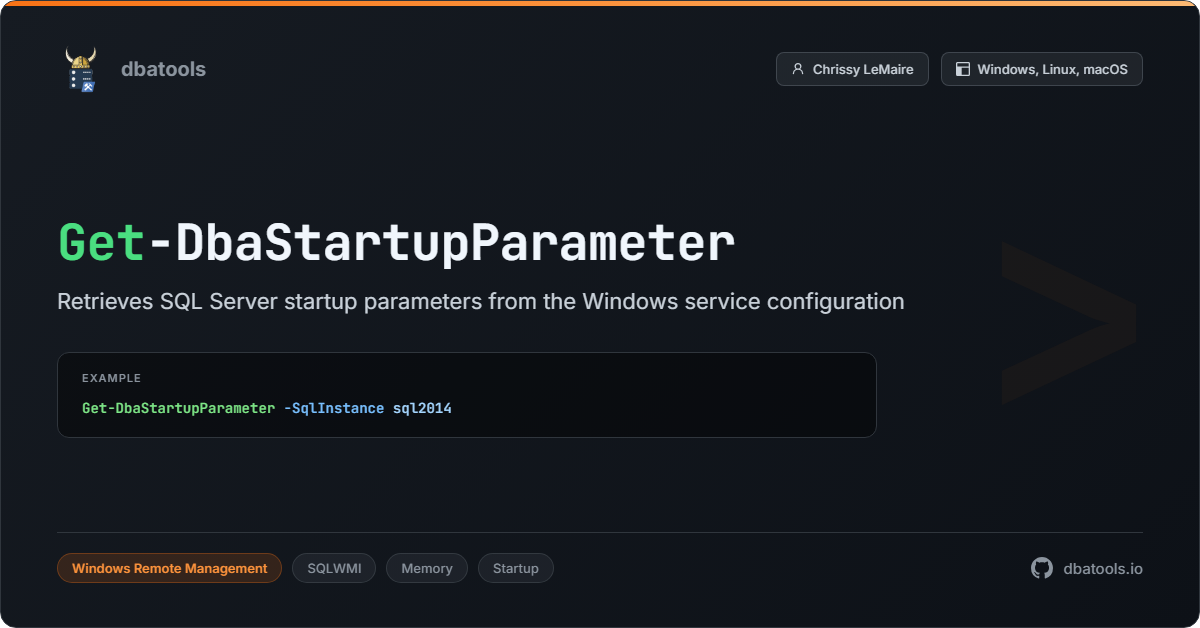Click the -SqlInstance parameter in the example
Screen dimensions: 1200x628
pos(333,408)
